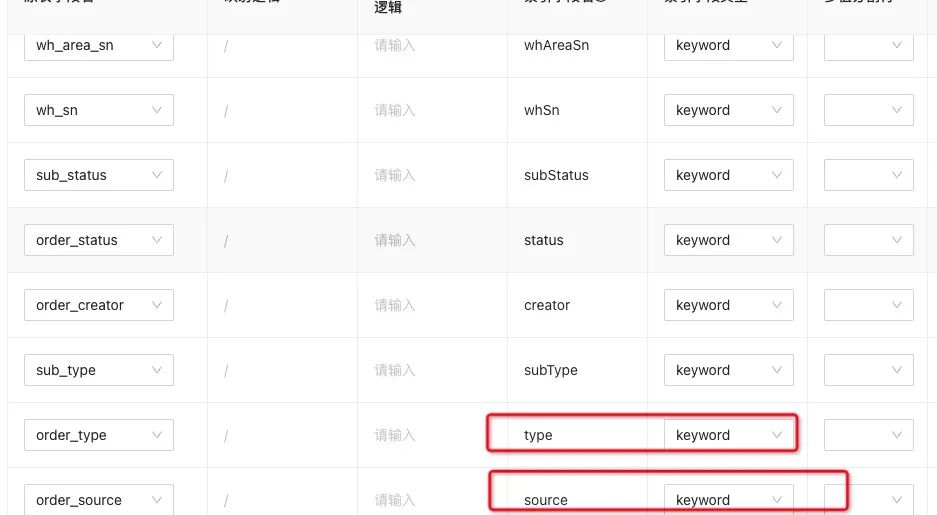Open the wh_area_sn source field dropdown
The width and height of the screenshot is (937, 515).
(98, 46)
